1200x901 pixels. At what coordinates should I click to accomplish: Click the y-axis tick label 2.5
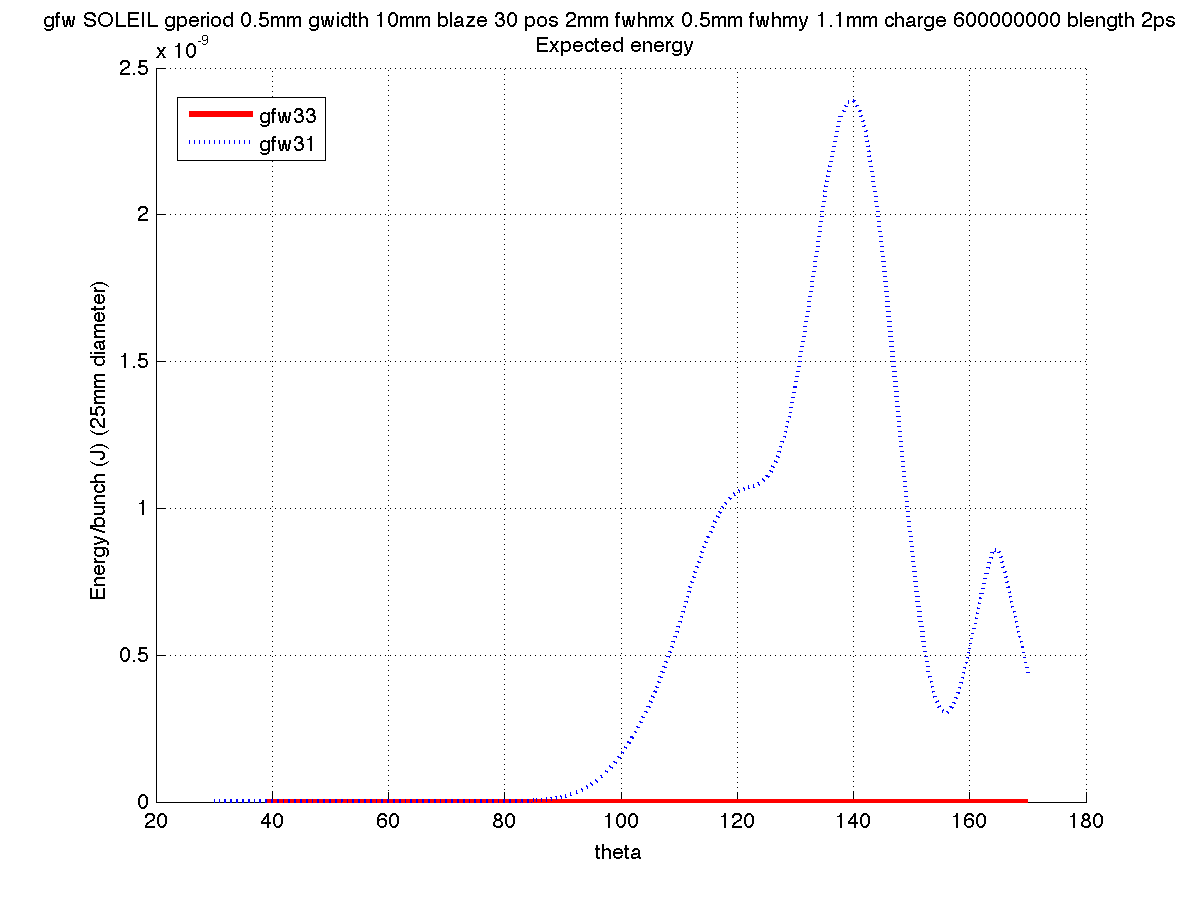(134, 67)
